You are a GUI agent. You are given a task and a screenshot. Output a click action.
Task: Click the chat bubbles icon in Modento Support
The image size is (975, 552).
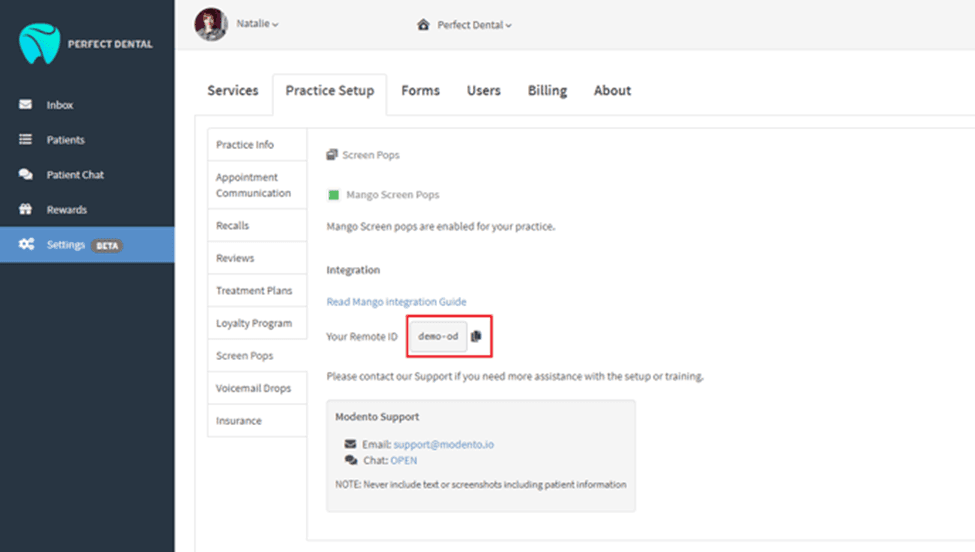(351, 460)
